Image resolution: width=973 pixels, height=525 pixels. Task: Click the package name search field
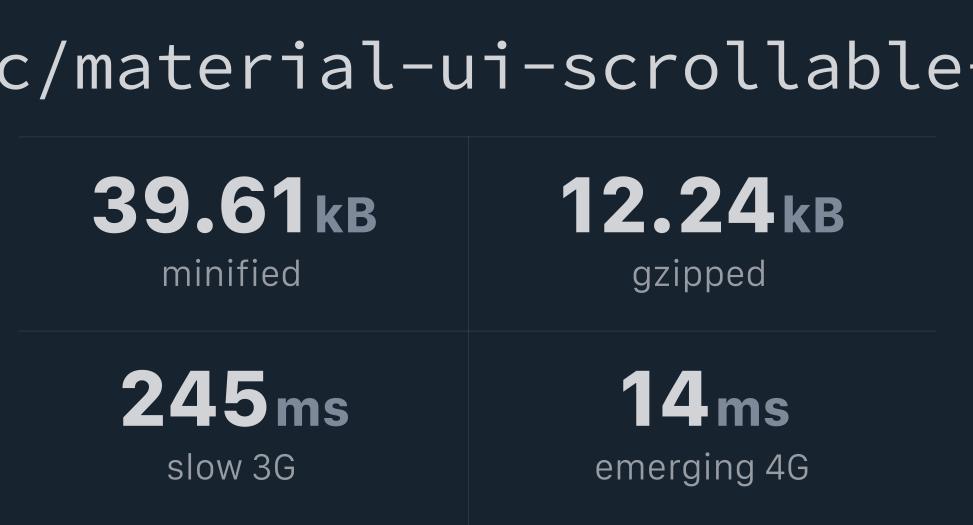486,68
